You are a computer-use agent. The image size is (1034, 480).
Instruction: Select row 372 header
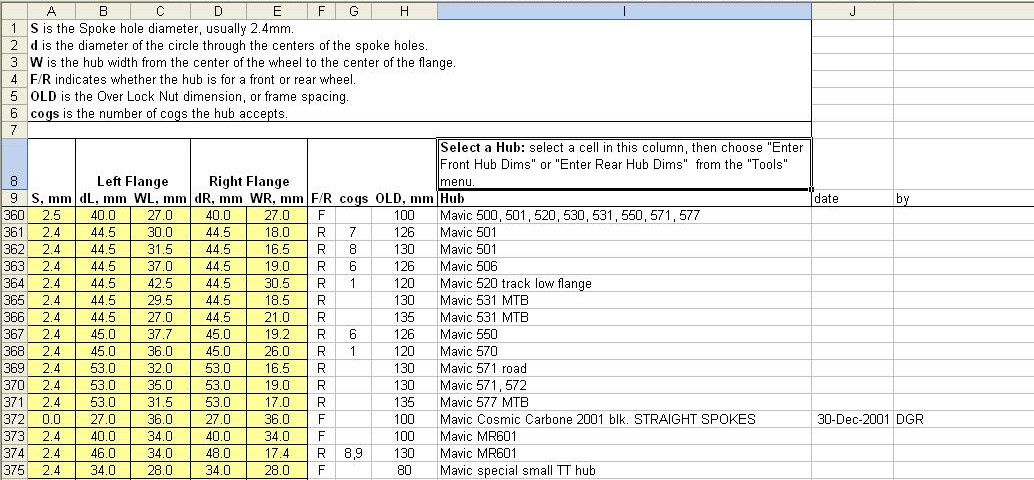(x=14, y=419)
